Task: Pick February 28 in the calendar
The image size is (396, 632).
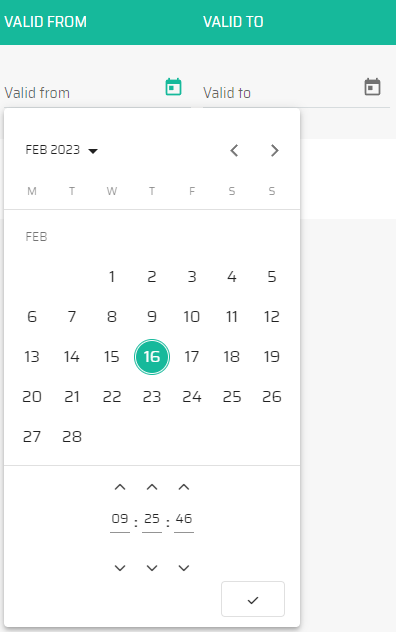Action: (72, 437)
